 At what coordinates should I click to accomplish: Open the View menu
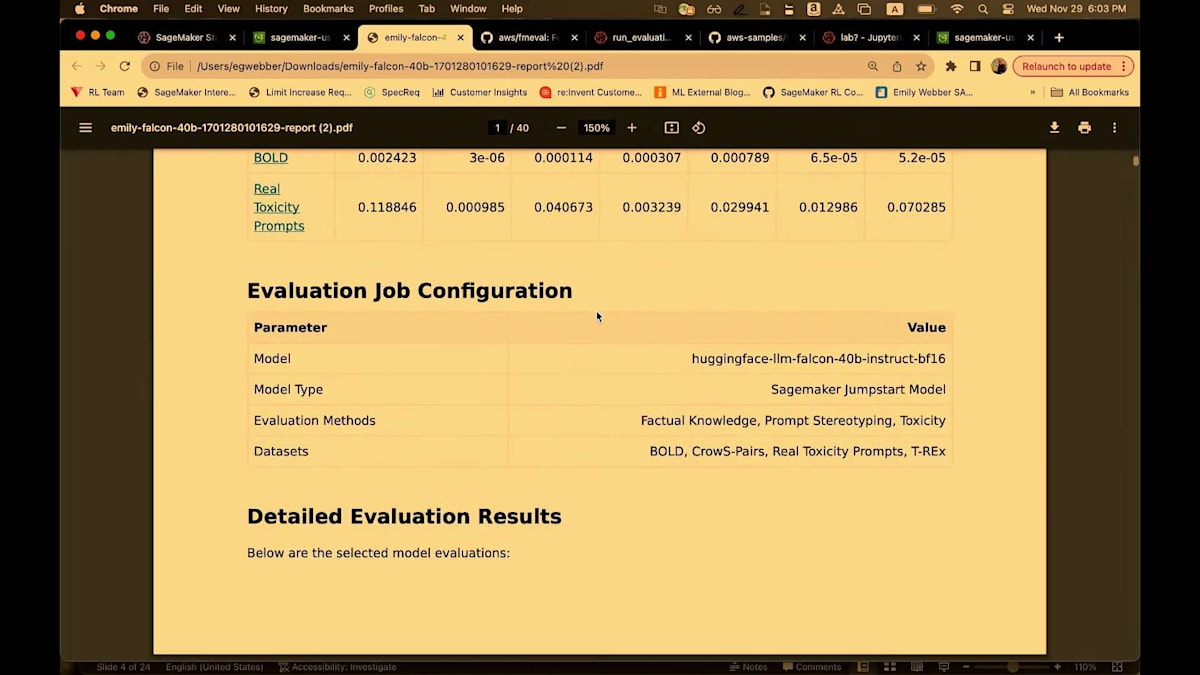click(x=229, y=9)
